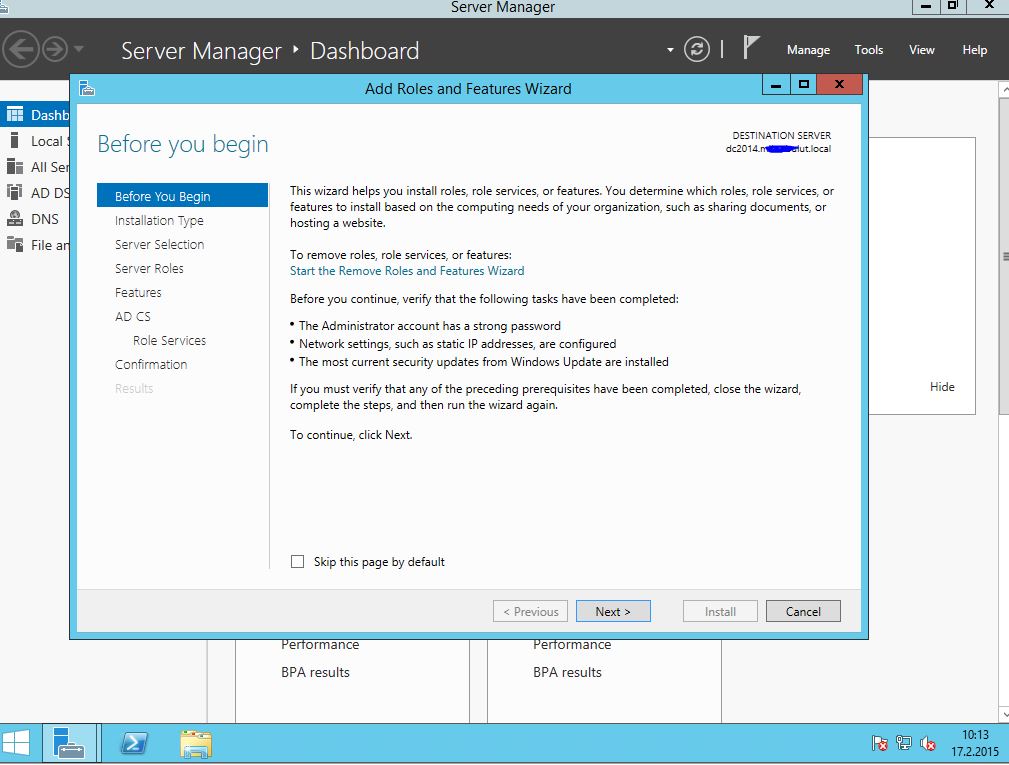This screenshot has height=765, width=1009.
Task: Click the Next button
Action: (x=613, y=611)
